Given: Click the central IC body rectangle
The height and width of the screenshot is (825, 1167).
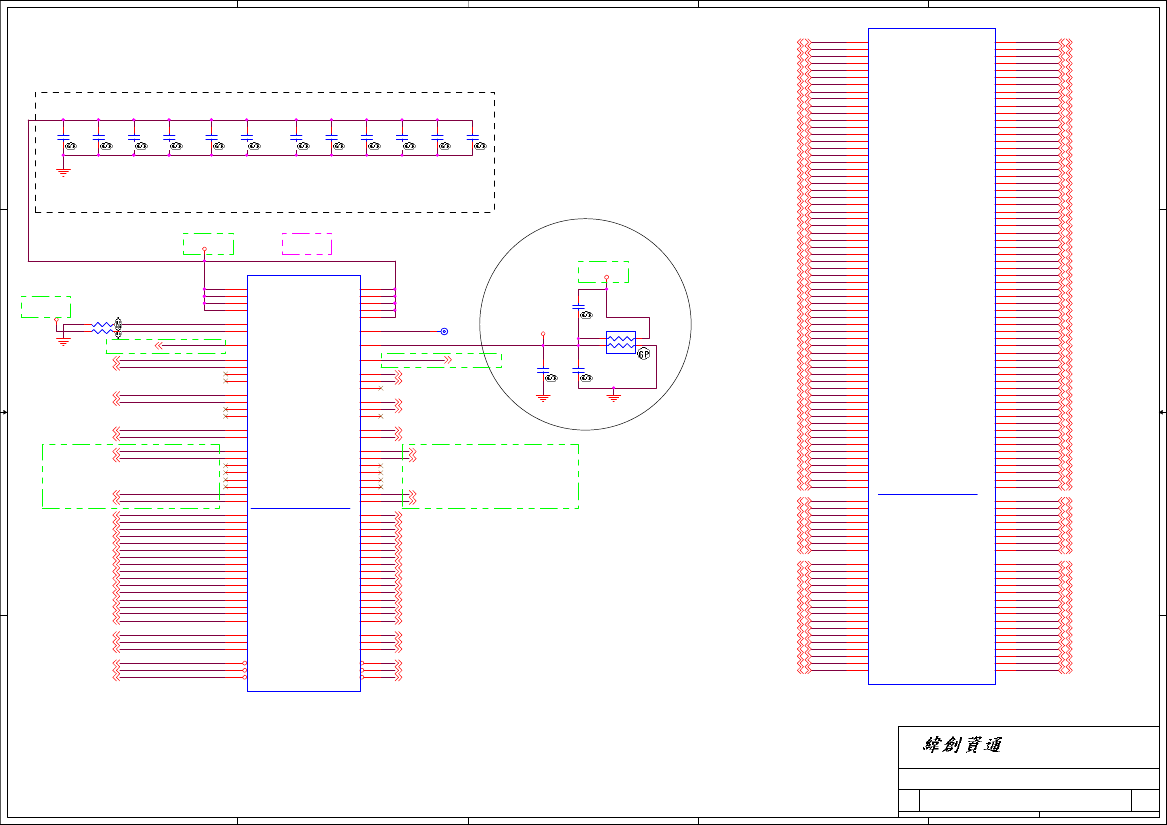Looking at the screenshot, I should pyautogui.click(x=304, y=483).
